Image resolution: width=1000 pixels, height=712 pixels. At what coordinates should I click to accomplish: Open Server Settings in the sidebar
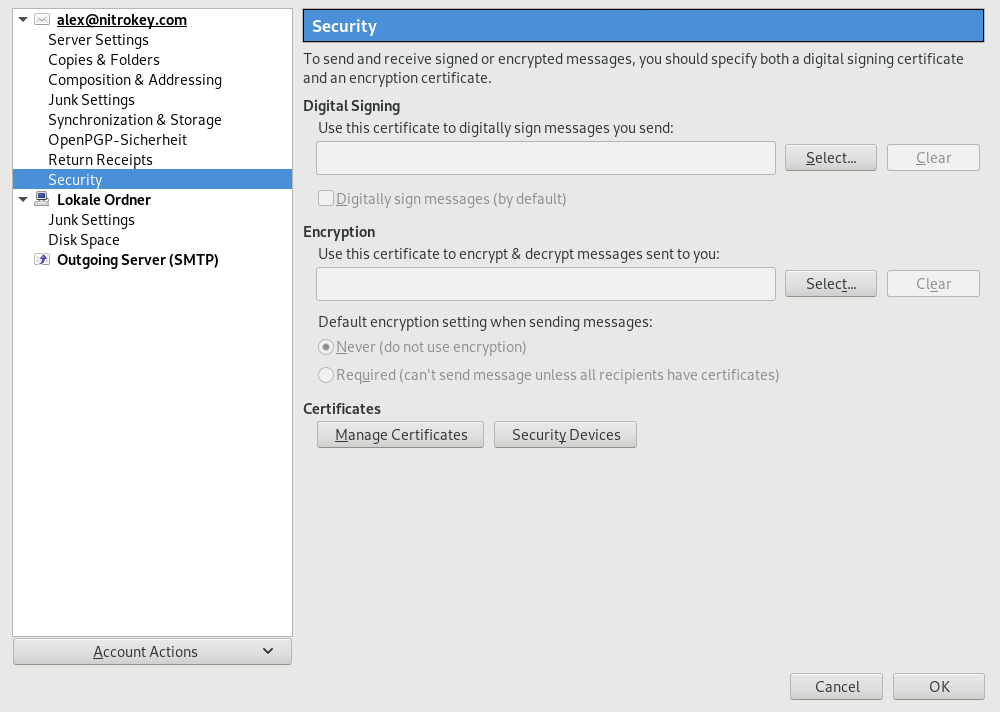tap(98, 40)
